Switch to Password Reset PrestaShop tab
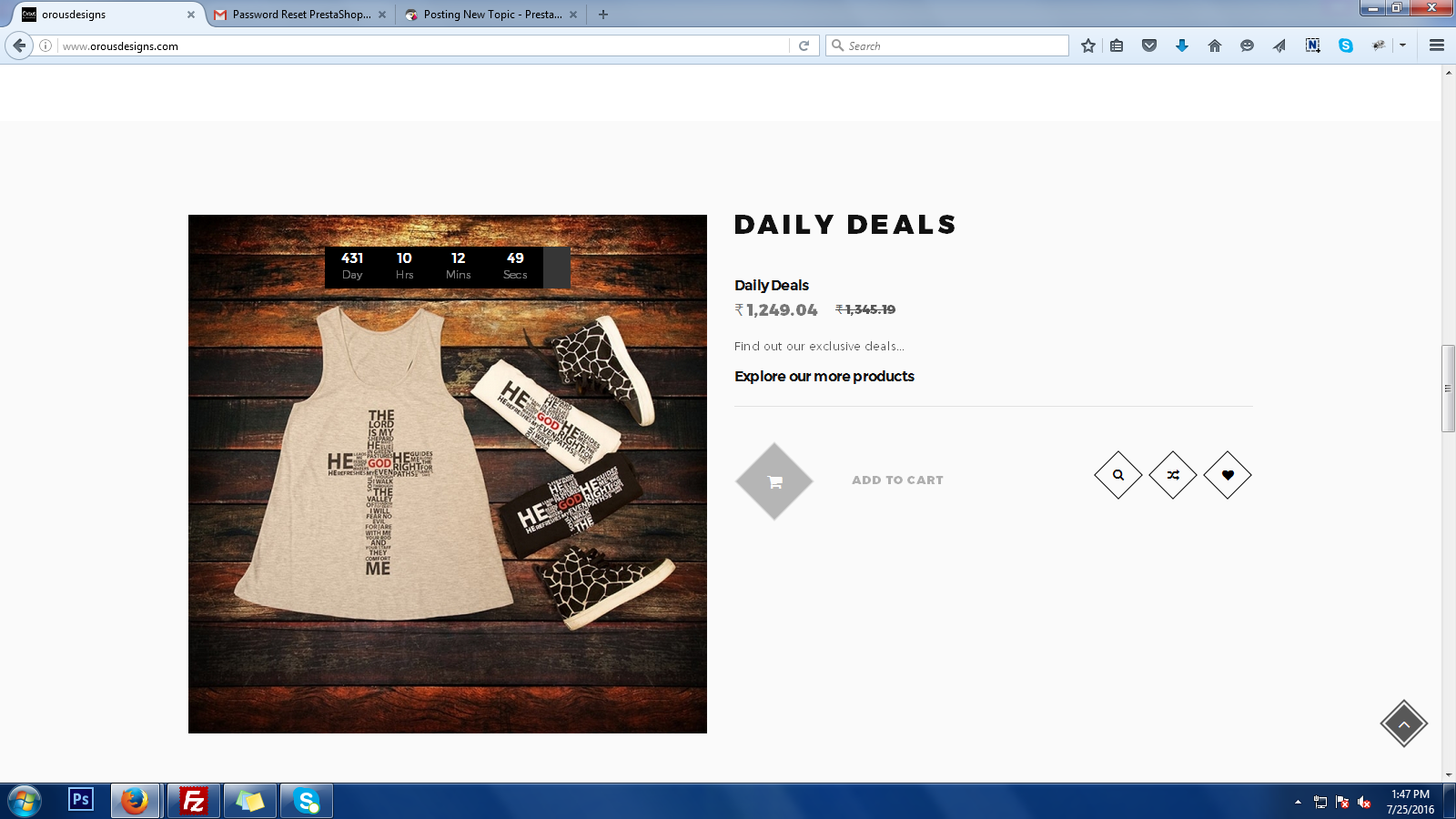The image size is (1456, 819). tap(300, 15)
